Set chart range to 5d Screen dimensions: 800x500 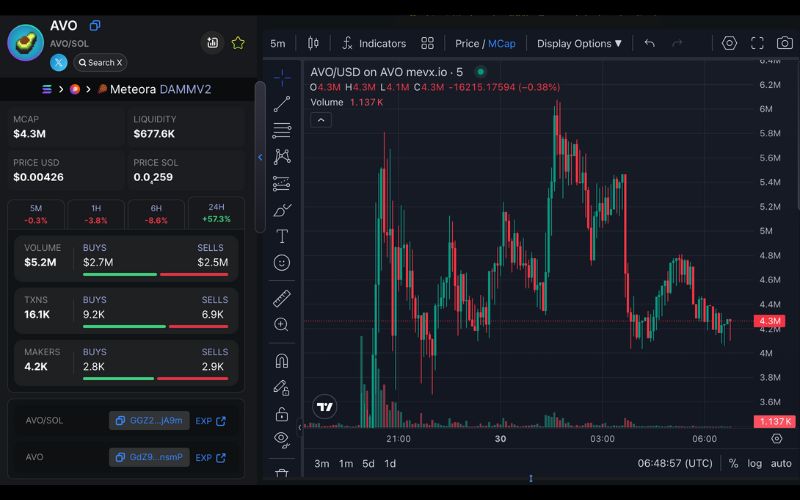pyautogui.click(x=368, y=463)
